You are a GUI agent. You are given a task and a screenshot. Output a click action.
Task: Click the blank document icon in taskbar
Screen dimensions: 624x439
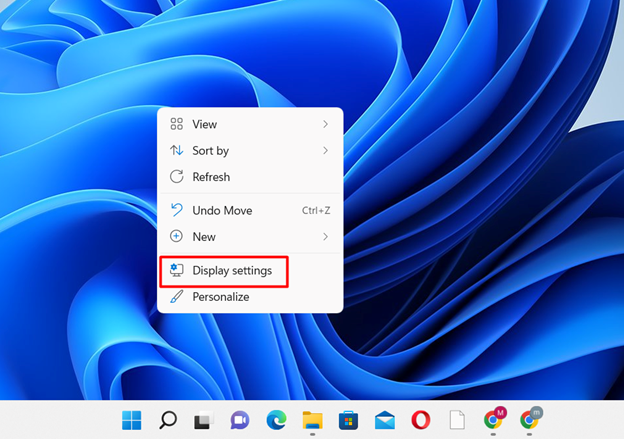pyautogui.click(x=457, y=420)
